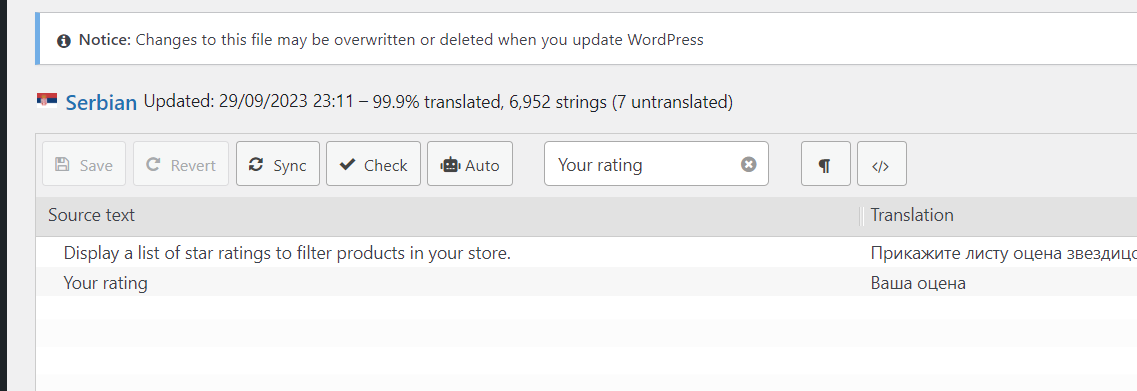Click the floppy disk icon on Save
1137x391 pixels.
[x=63, y=165]
